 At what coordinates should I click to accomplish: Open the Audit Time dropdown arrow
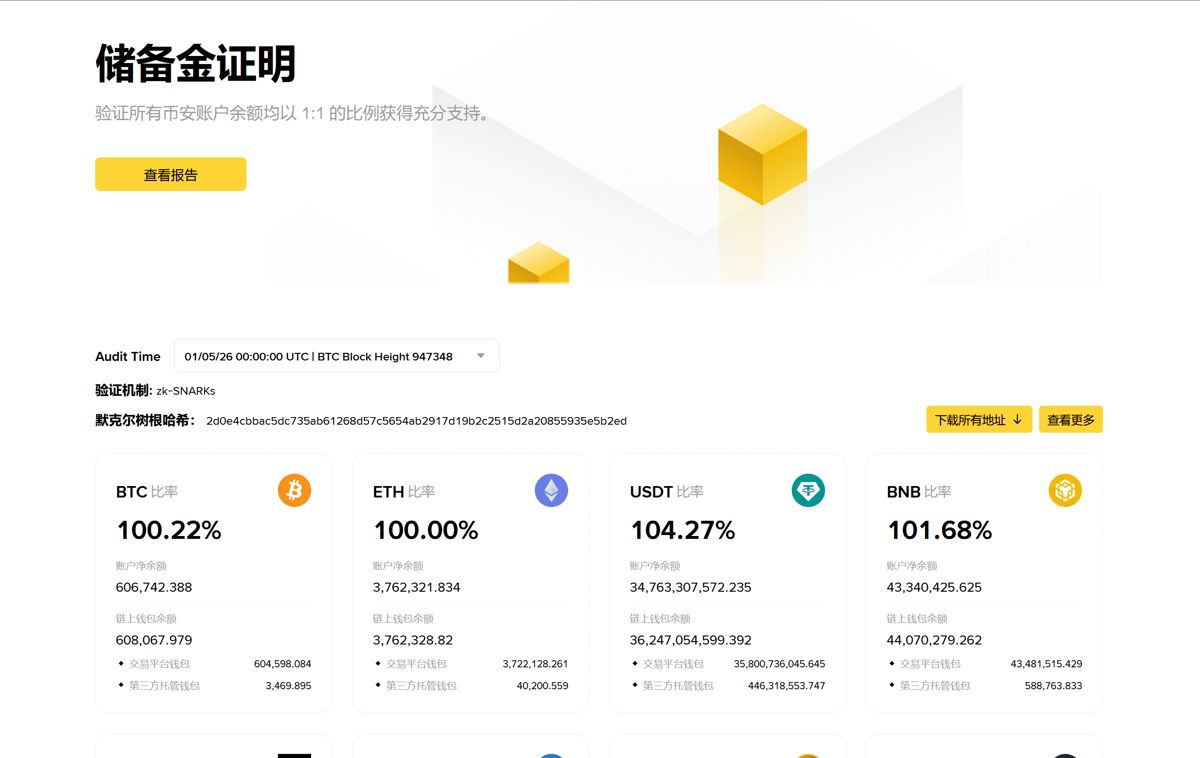click(x=480, y=356)
